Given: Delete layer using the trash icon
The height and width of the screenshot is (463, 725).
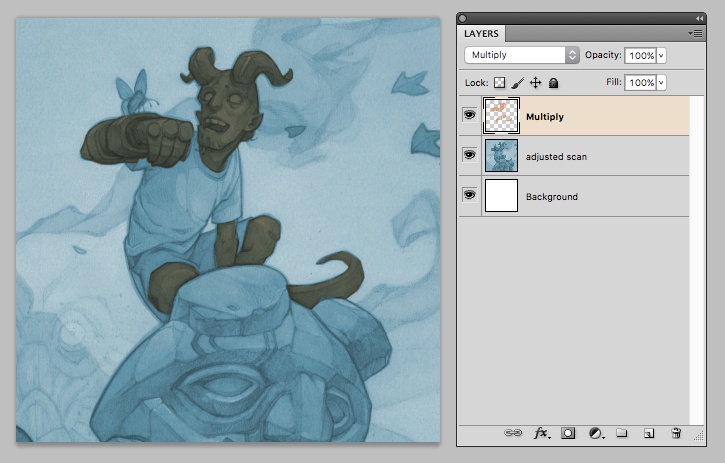Looking at the screenshot, I should point(676,433).
